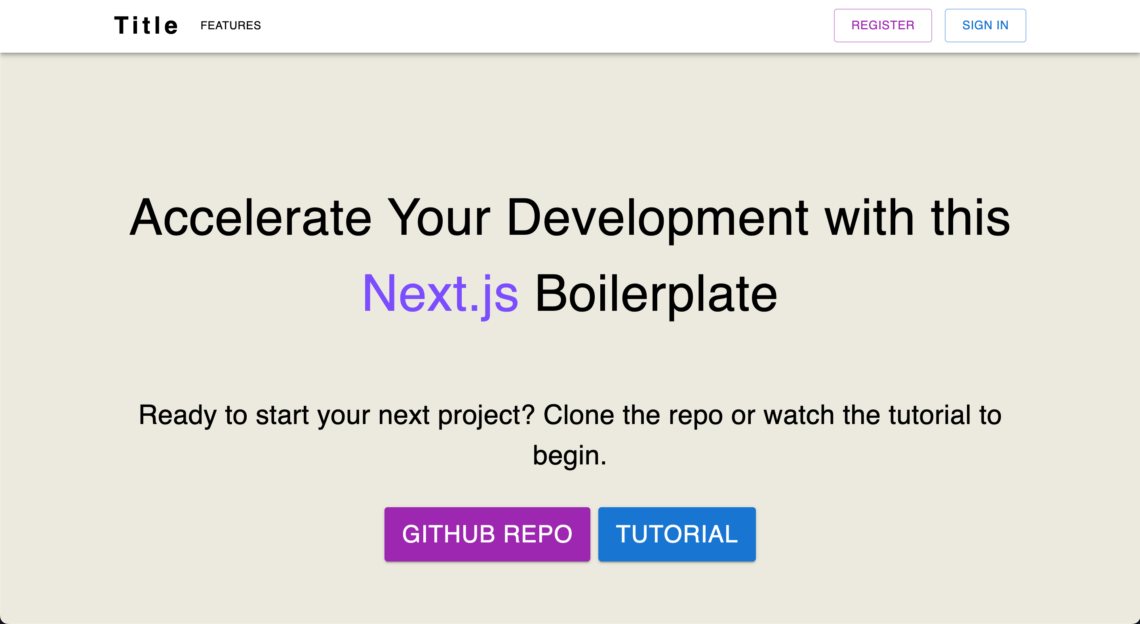
Task: Click the word "Development" in the headline
Action: [x=657, y=218]
